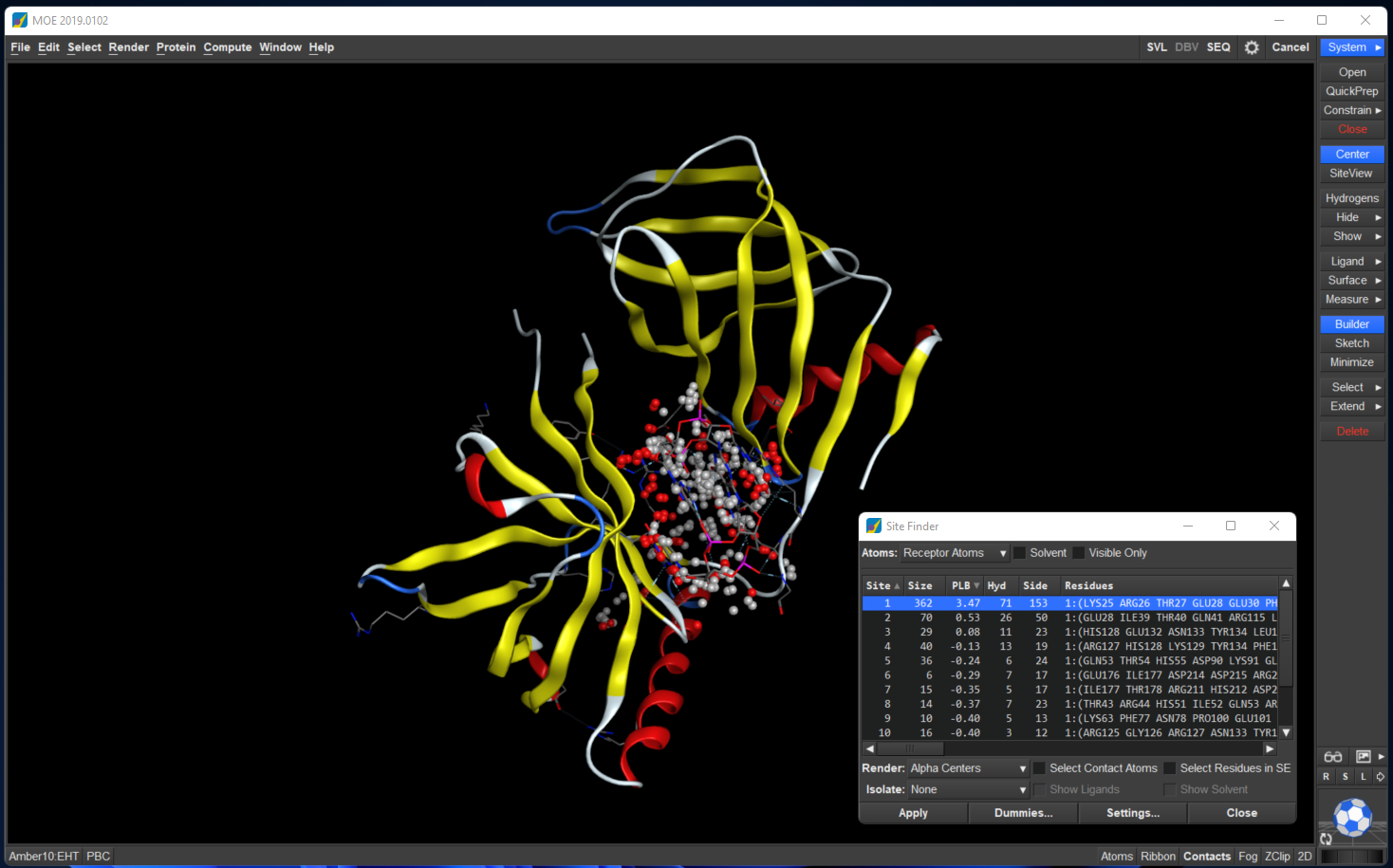Select site 5 row starting GLN53
Viewport: 1393px width, 868px height.
point(1070,661)
